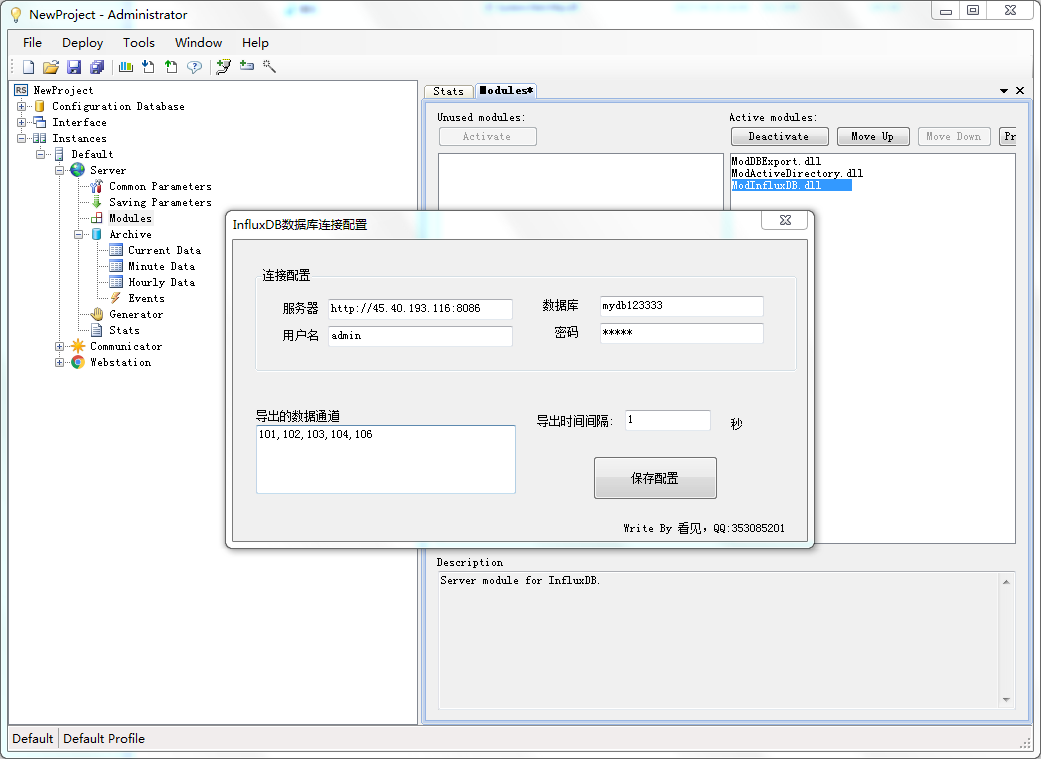1041x759 pixels.
Task: Open a project using the folder toolbar icon
Action: [x=50, y=66]
